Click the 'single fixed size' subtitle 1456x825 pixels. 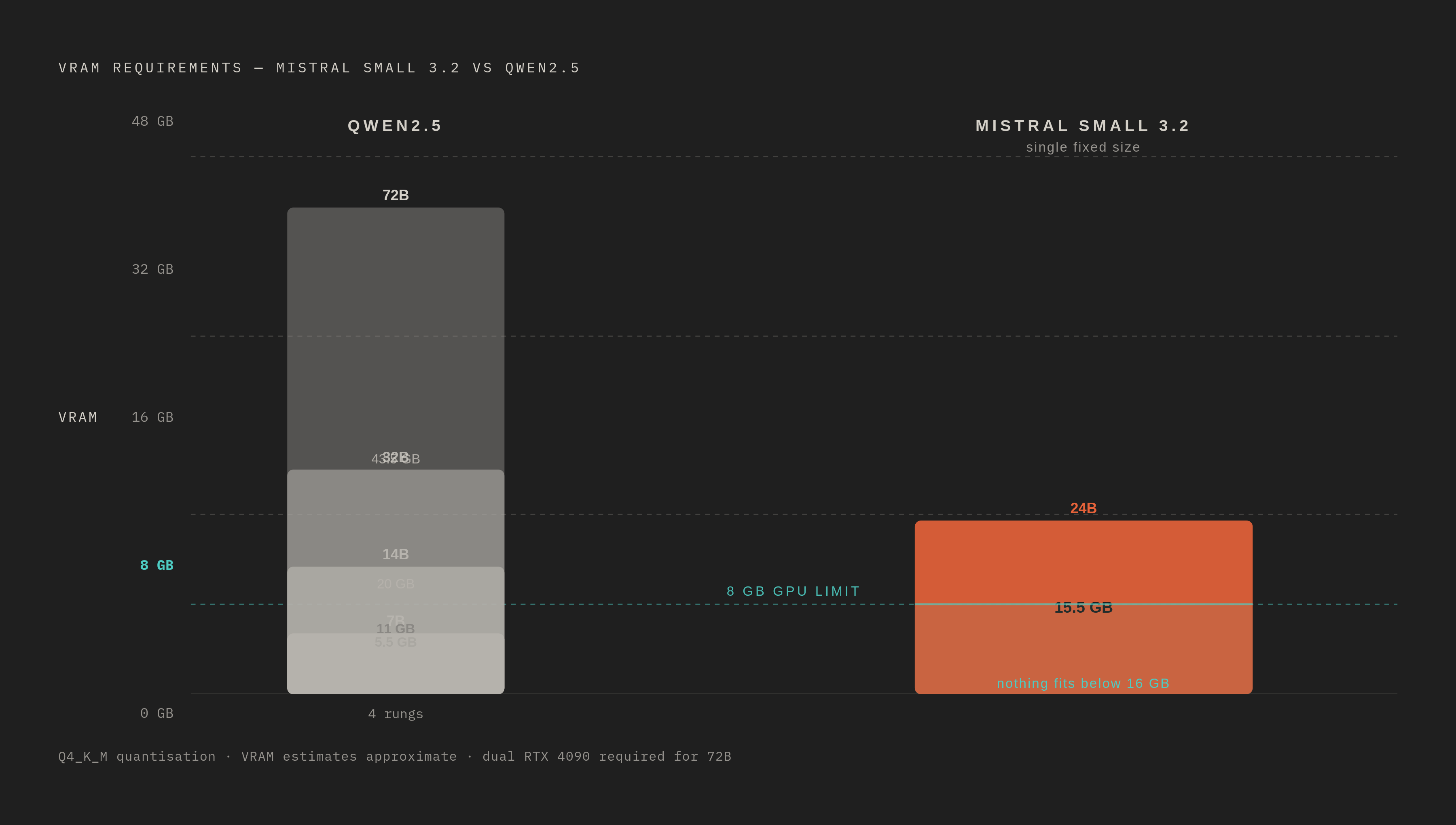point(1083,147)
